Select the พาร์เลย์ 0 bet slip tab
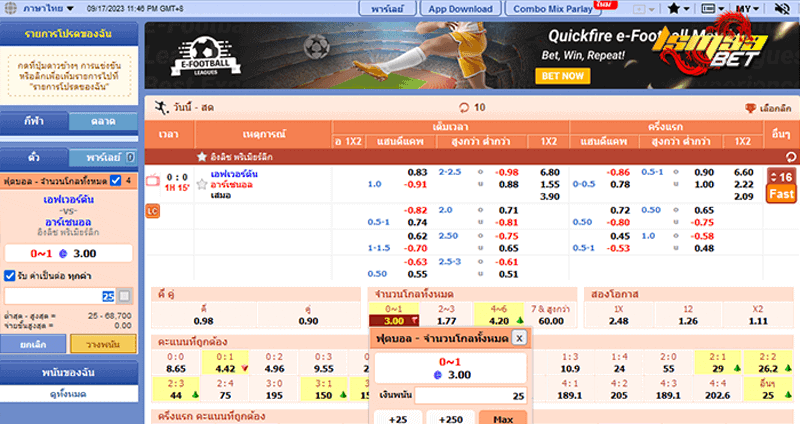Viewport: 800px width, 424px height. point(103,158)
